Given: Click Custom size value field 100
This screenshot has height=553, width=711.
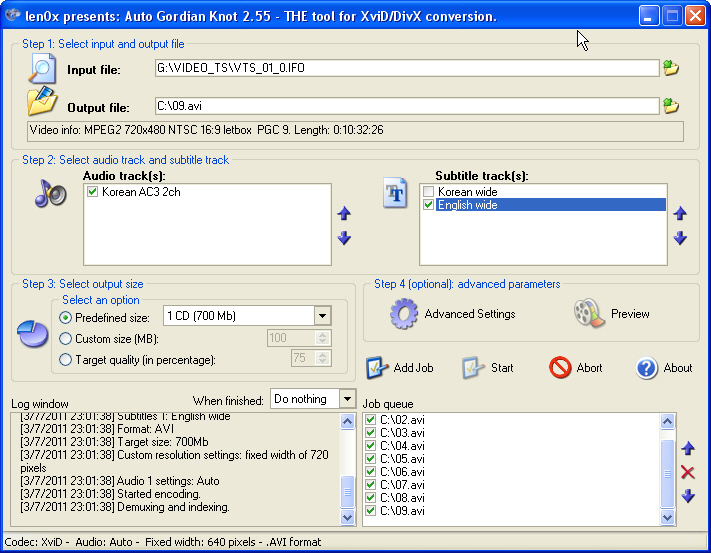Looking at the screenshot, I should click(291, 338).
